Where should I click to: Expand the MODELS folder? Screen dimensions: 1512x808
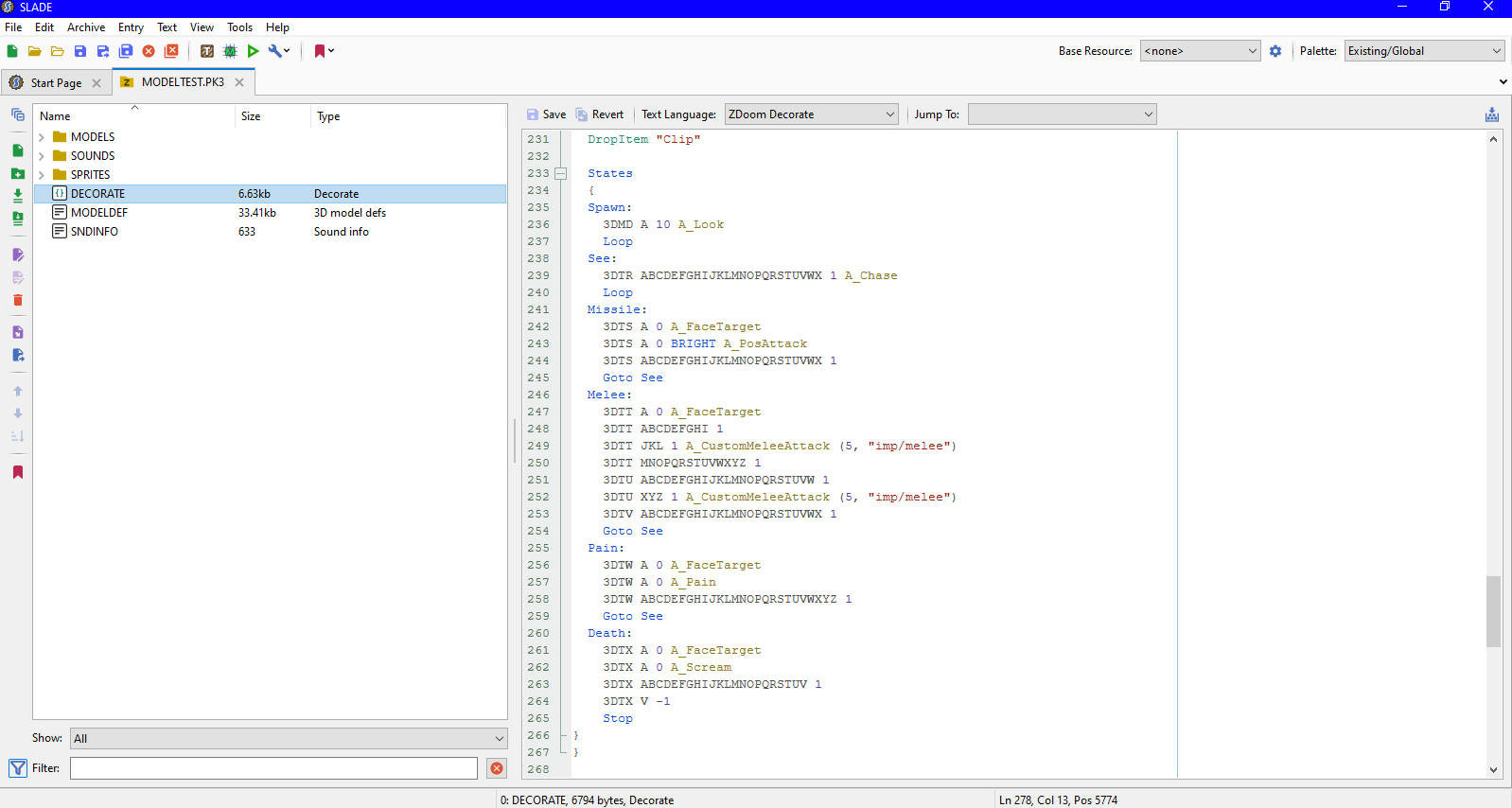coord(42,137)
